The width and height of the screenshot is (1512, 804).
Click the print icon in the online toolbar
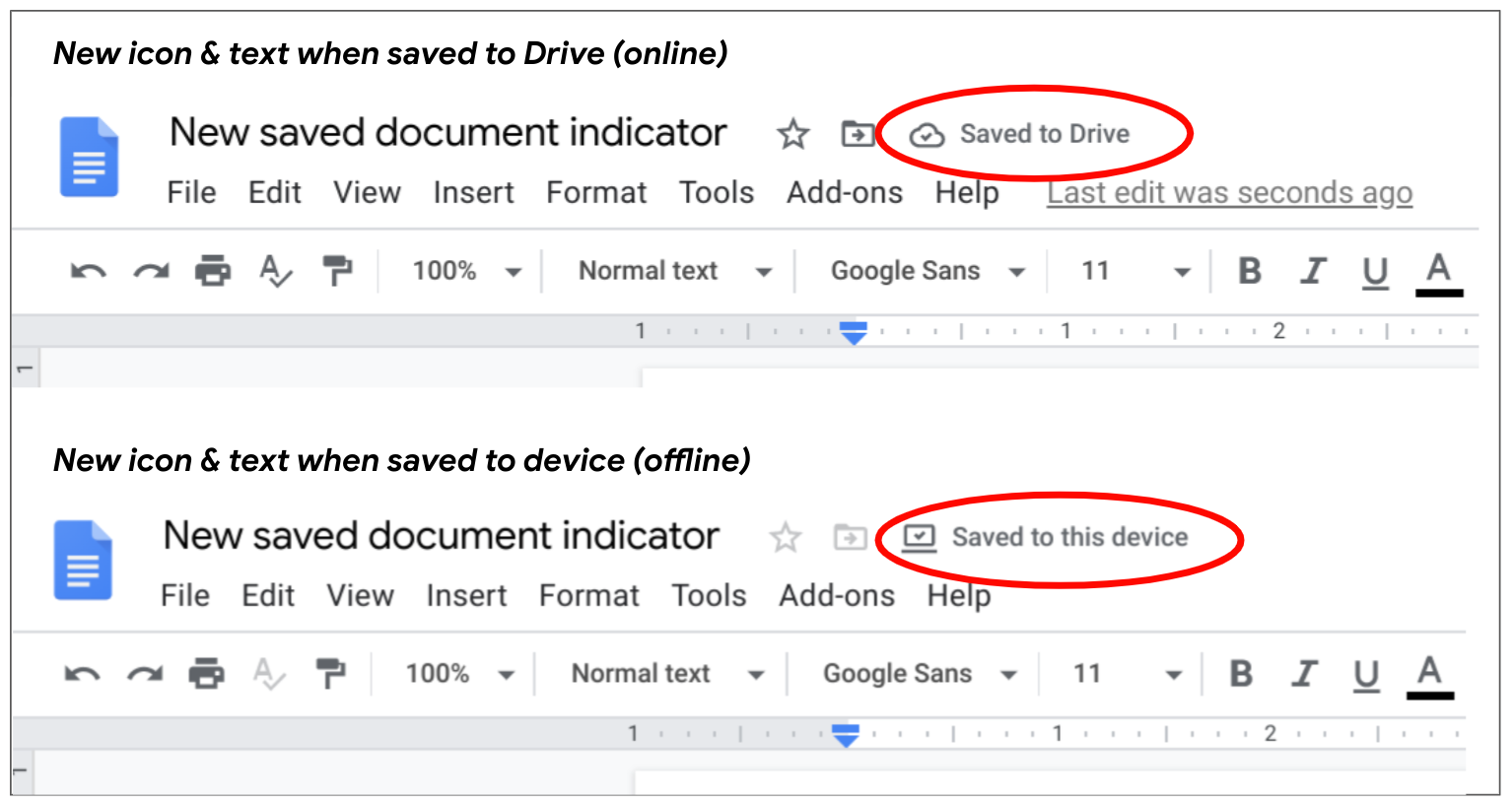212,271
